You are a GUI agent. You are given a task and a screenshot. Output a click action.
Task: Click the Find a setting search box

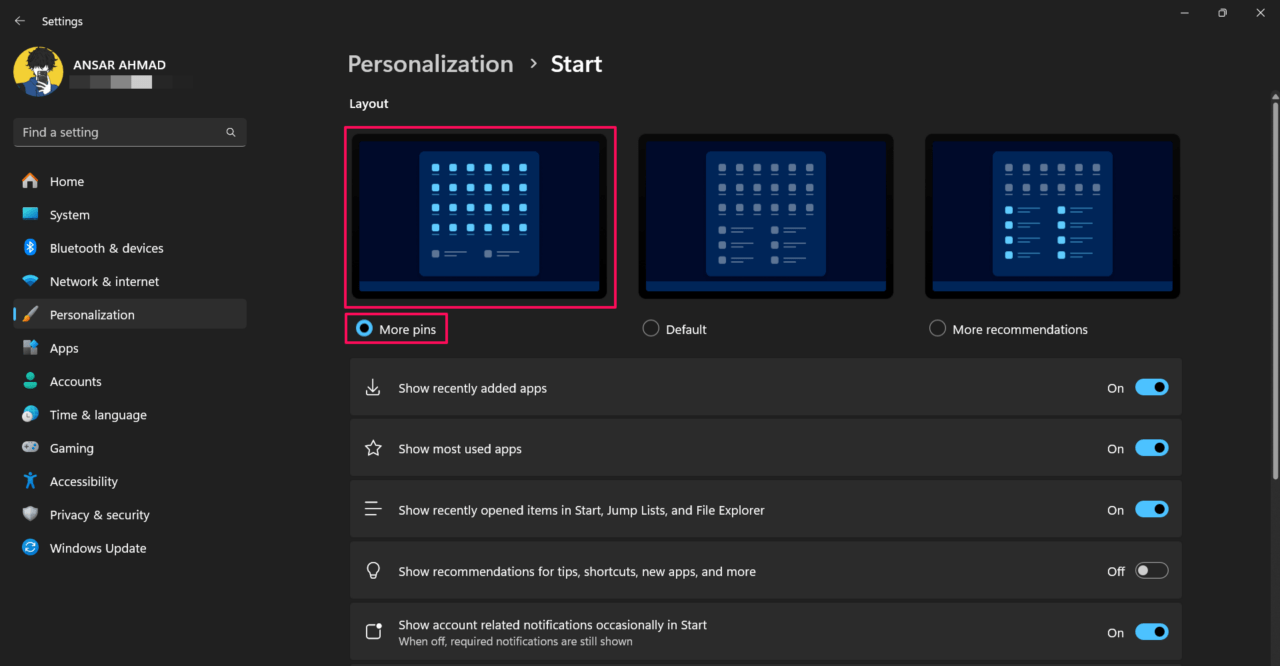[120, 132]
